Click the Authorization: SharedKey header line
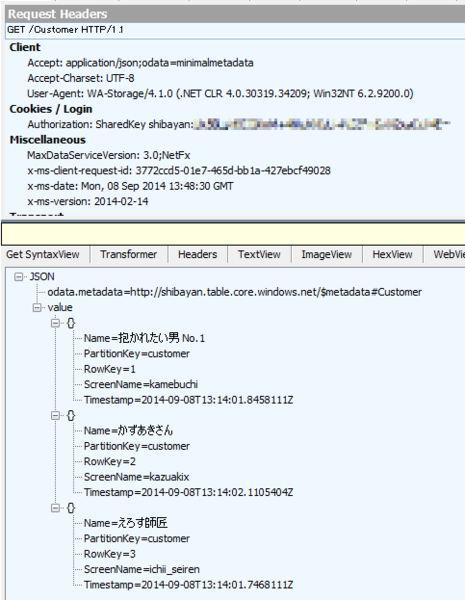Viewport: 465px width, 600px height. click(x=239, y=125)
